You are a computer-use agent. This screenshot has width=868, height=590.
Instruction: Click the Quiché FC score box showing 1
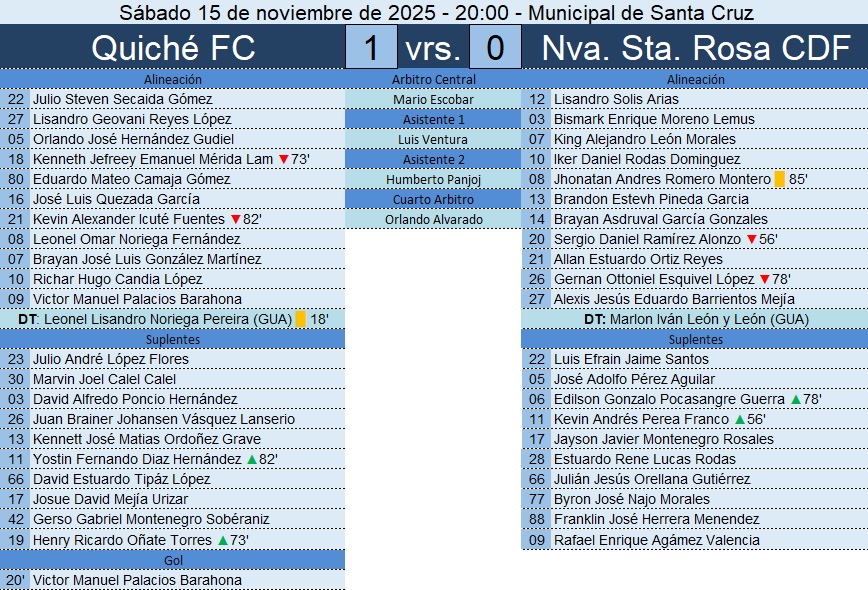pyautogui.click(x=372, y=48)
